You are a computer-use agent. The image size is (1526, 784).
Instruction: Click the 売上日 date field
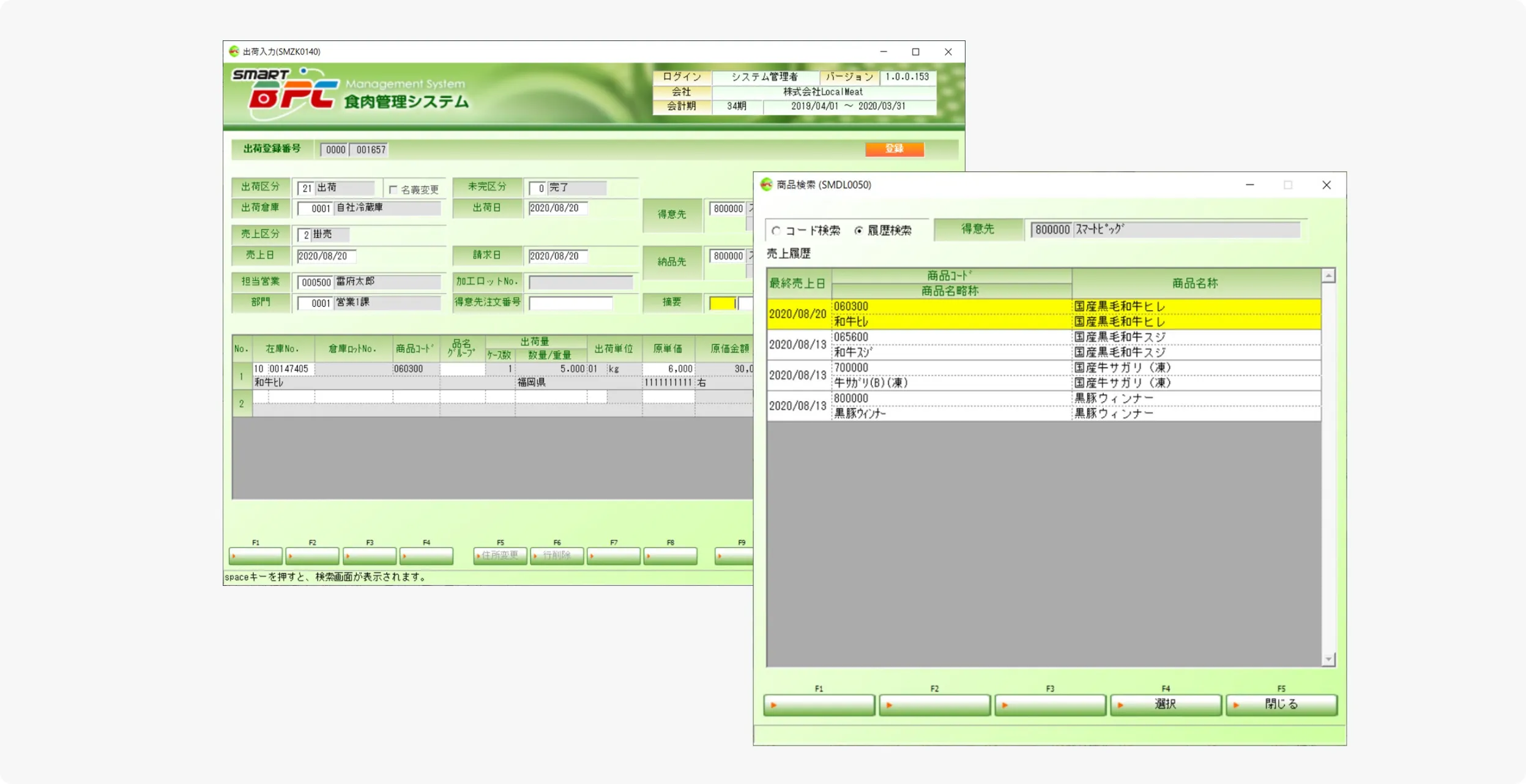[x=326, y=256]
